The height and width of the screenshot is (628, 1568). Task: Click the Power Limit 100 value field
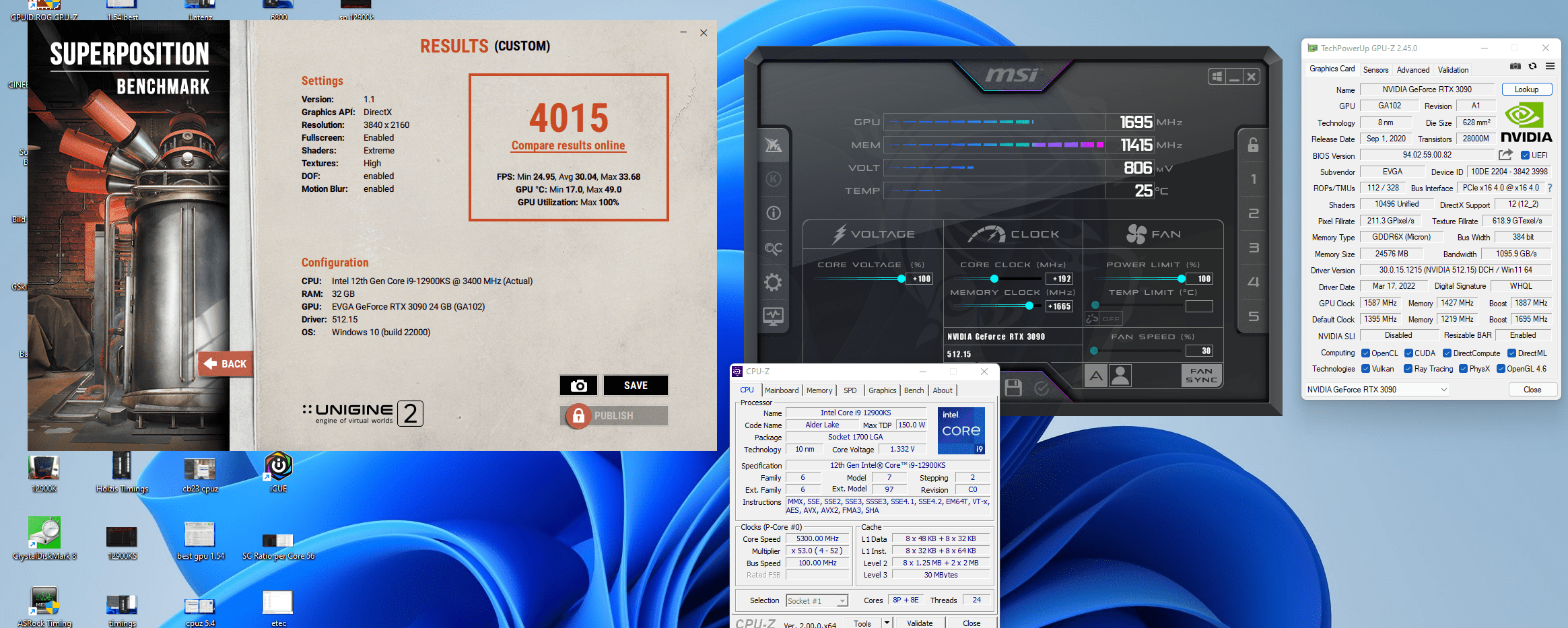[1198, 279]
